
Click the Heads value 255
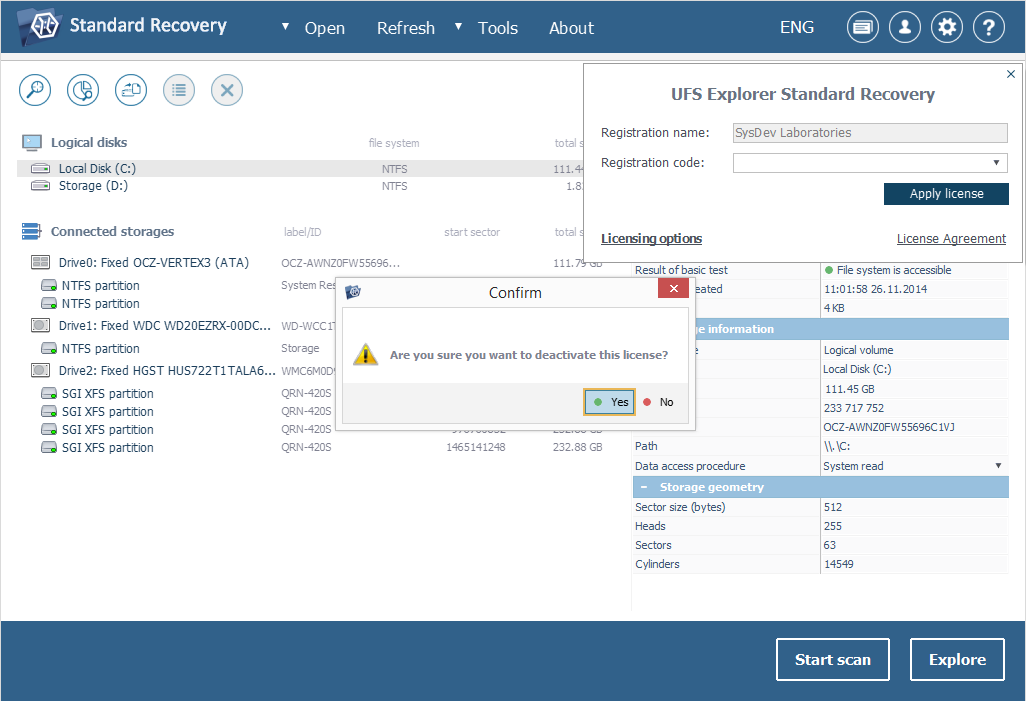[x=833, y=526]
